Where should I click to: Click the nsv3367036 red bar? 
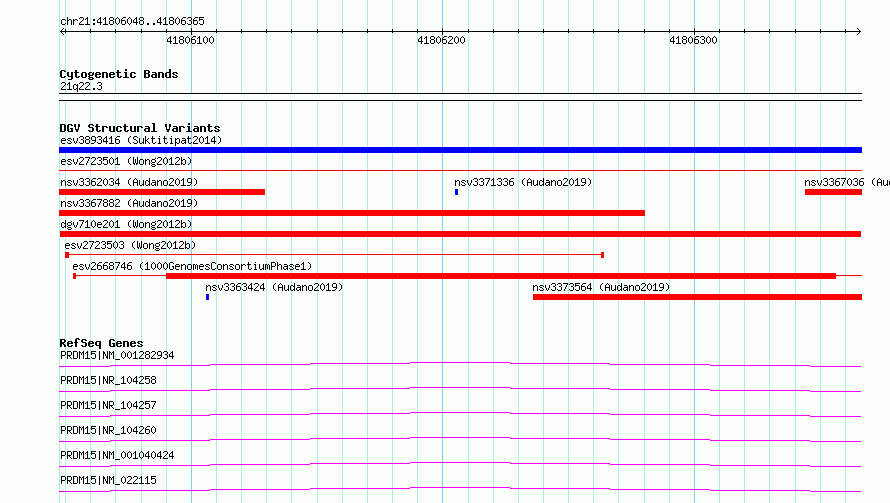(x=833, y=192)
